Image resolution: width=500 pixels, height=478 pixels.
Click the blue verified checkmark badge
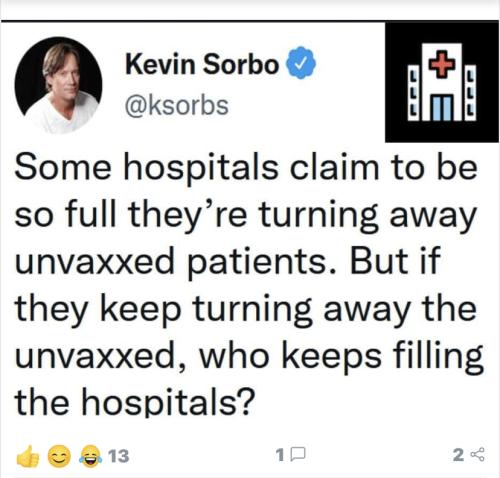point(301,63)
